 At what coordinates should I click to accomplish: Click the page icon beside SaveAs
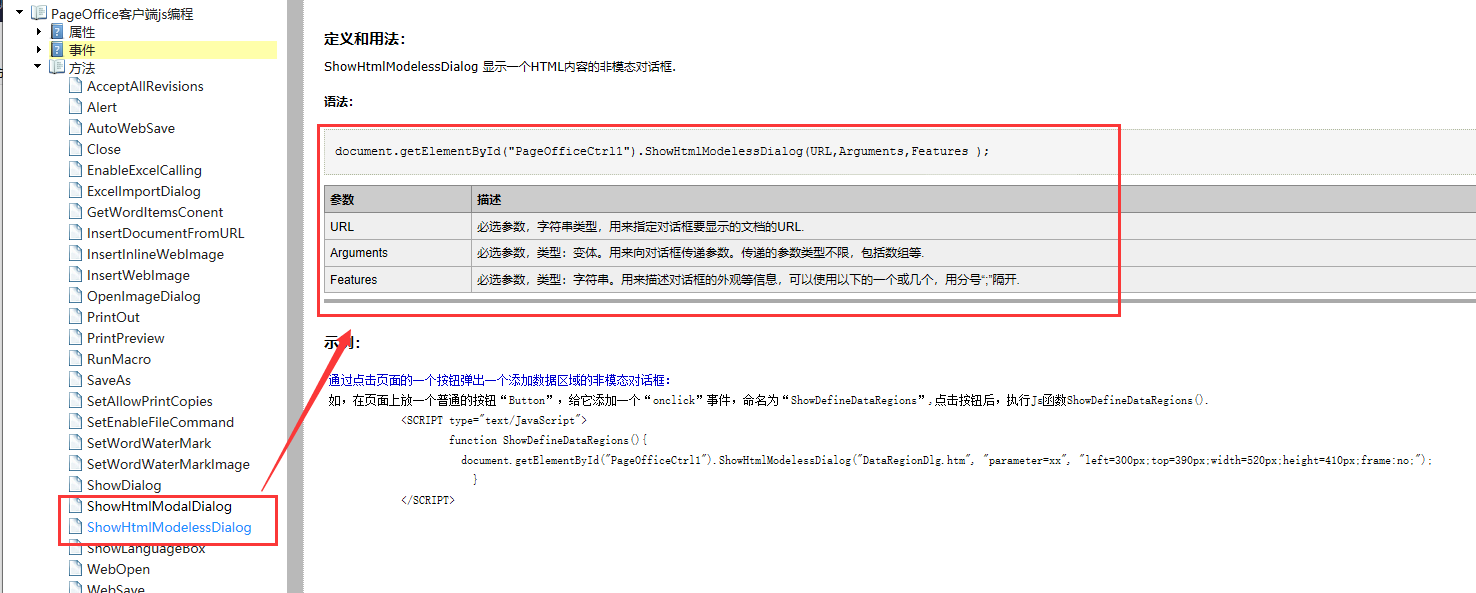75,380
